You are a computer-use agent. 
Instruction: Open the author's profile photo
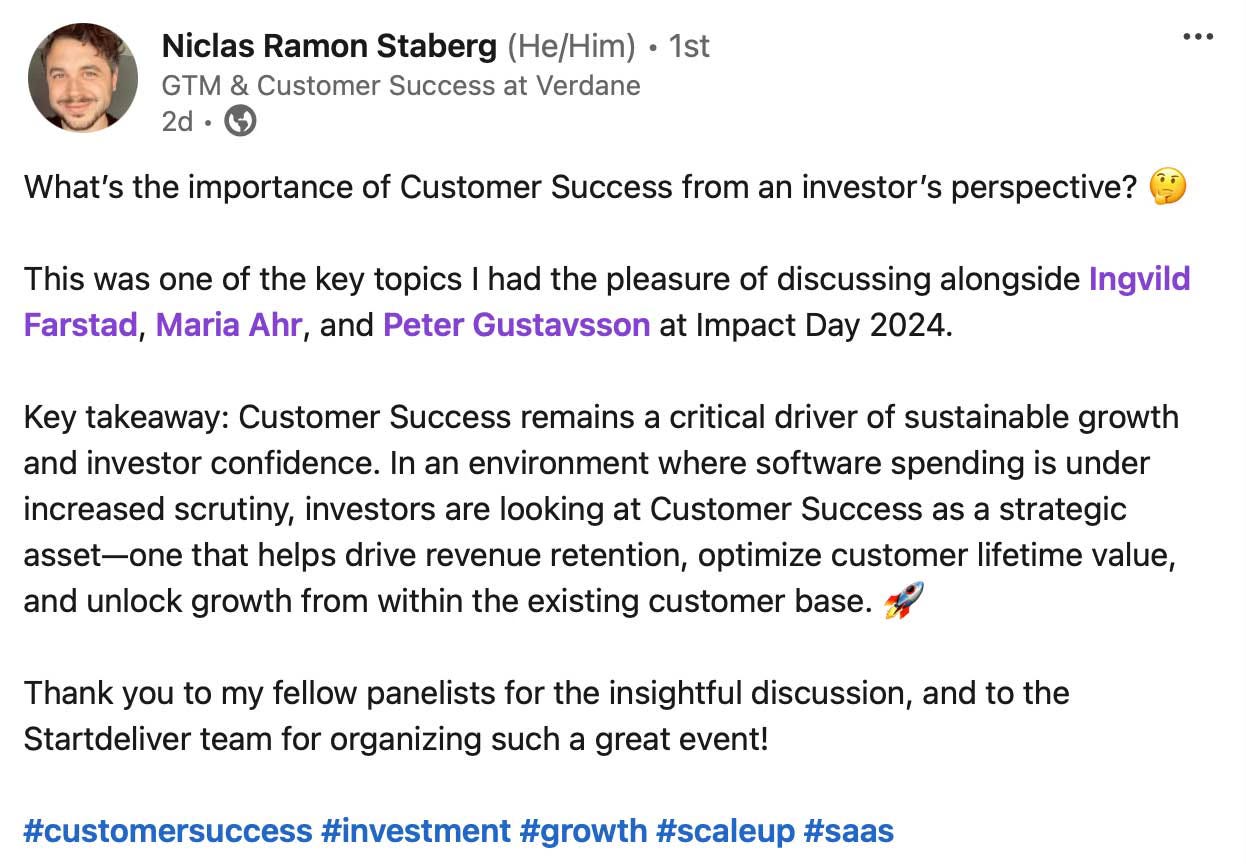coord(83,79)
